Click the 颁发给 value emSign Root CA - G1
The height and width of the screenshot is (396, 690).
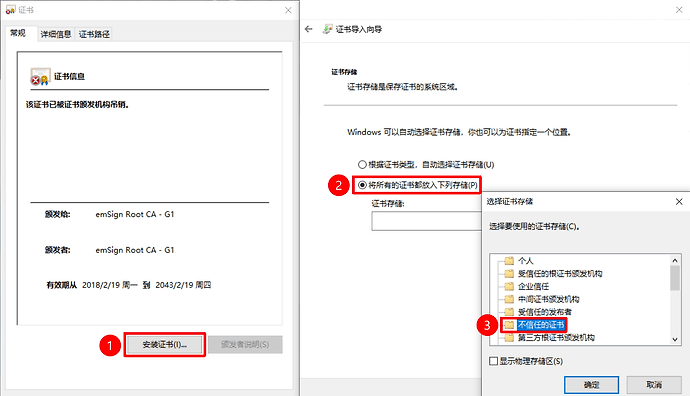[x=135, y=214]
